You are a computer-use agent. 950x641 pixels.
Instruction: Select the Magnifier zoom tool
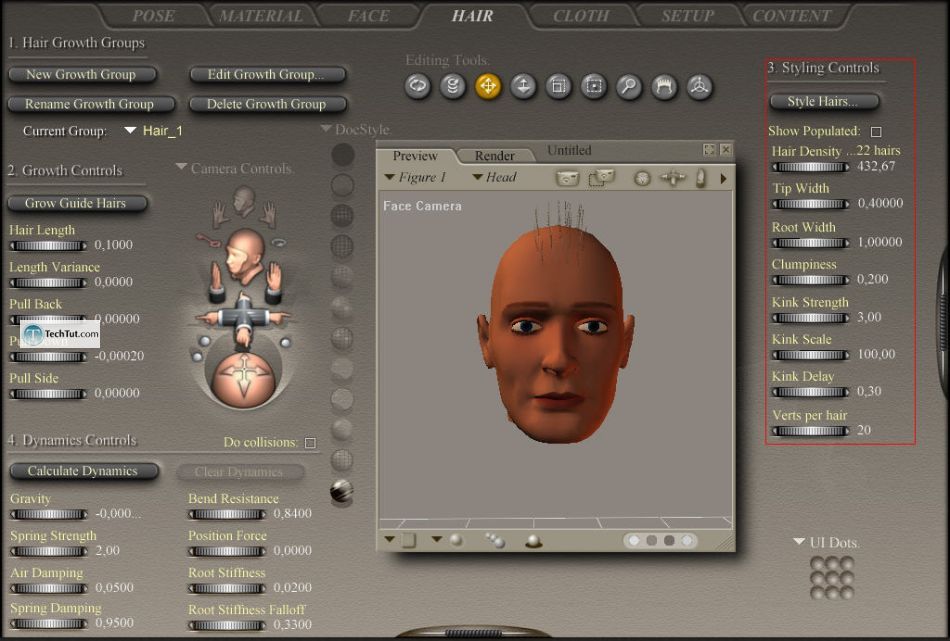coord(629,86)
